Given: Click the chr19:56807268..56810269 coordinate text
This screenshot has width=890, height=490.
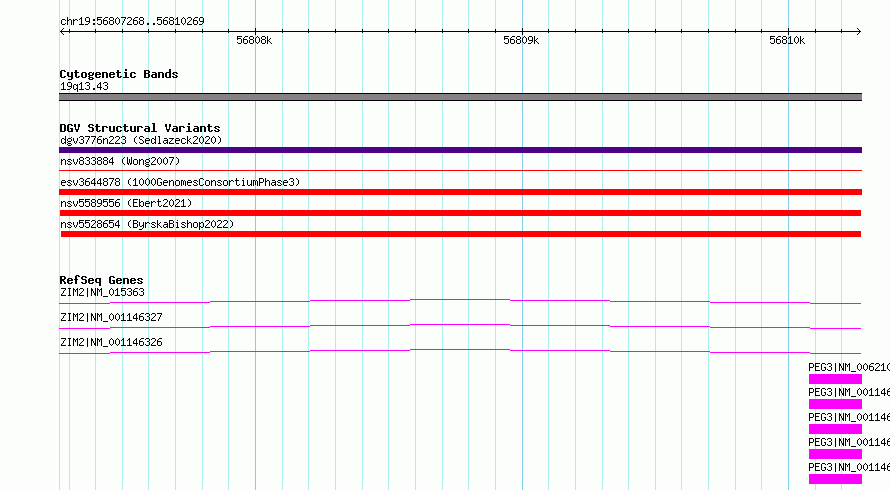Looking at the screenshot, I should click(x=132, y=21).
